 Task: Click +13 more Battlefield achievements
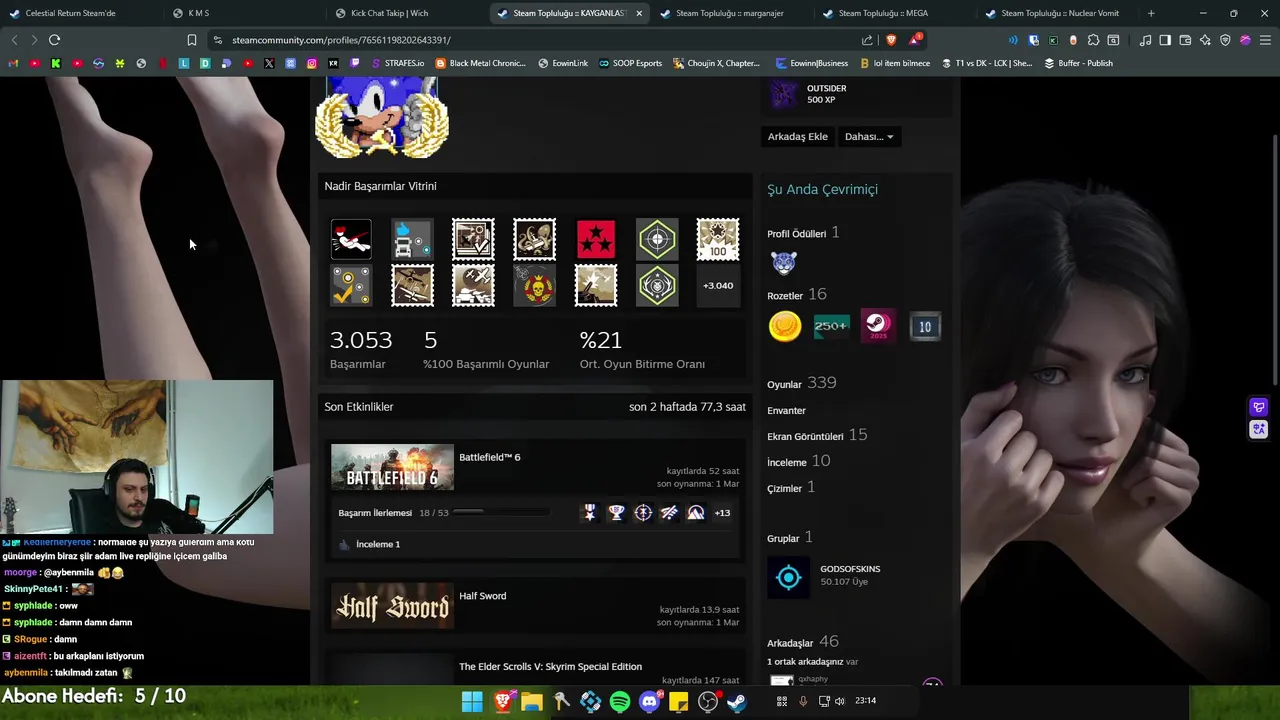coord(722,513)
